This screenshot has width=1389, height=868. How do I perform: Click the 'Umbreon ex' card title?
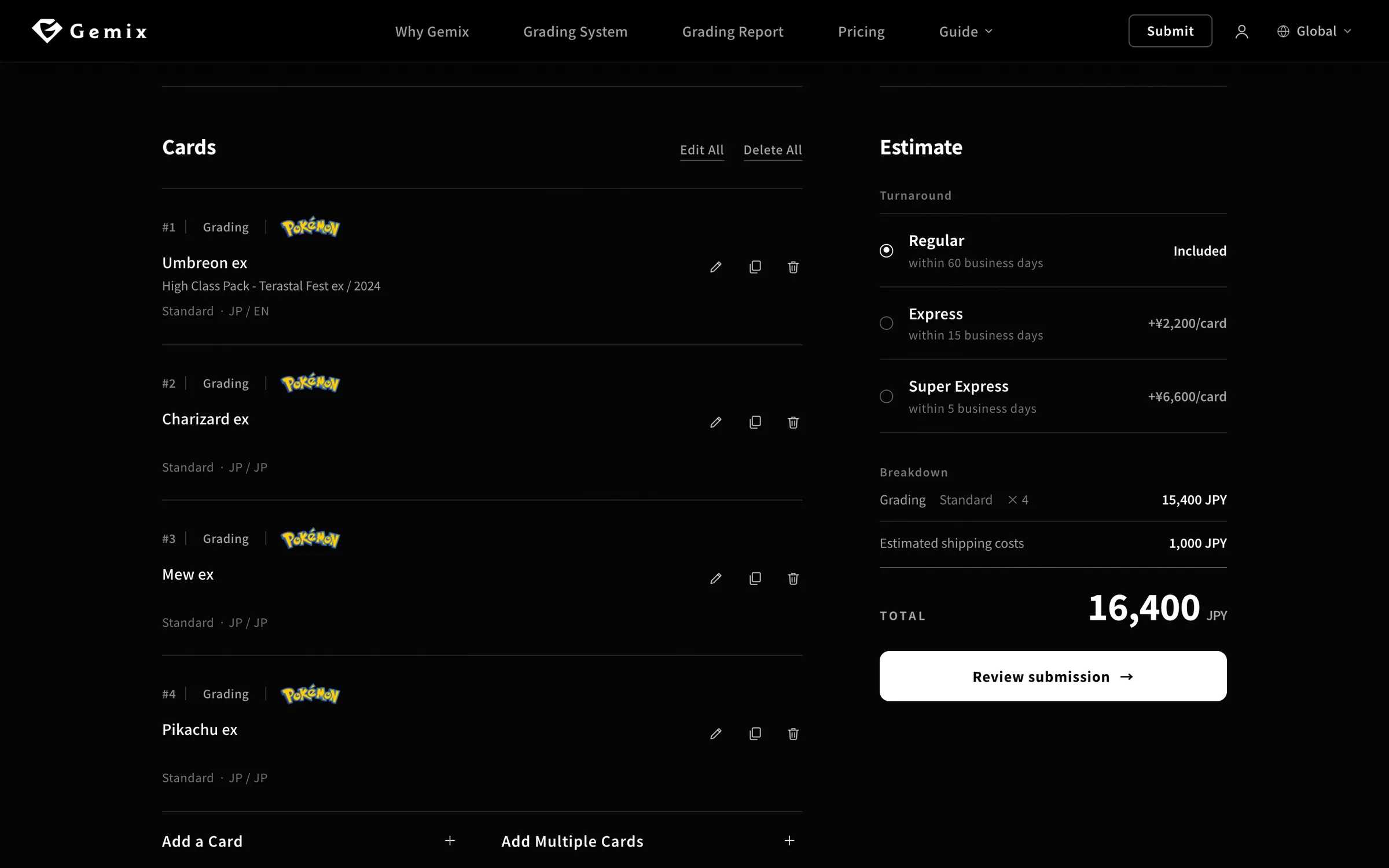[204, 263]
